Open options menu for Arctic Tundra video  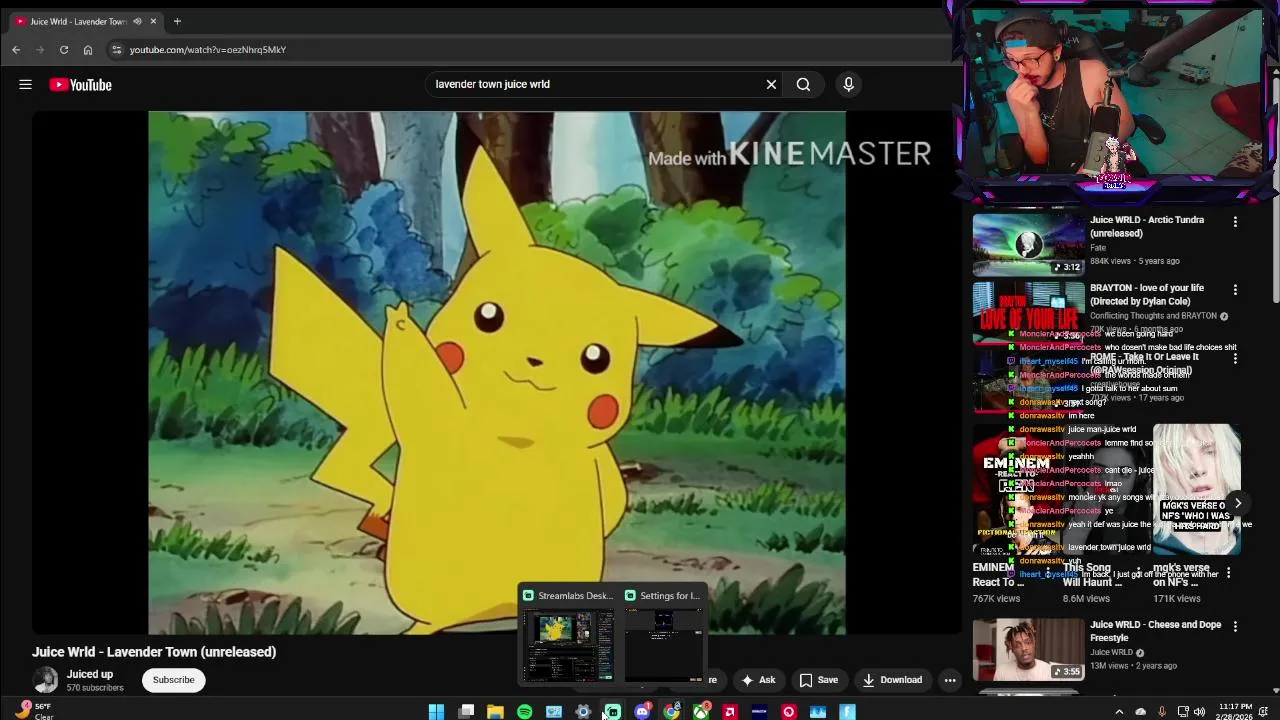coord(1235,222)
